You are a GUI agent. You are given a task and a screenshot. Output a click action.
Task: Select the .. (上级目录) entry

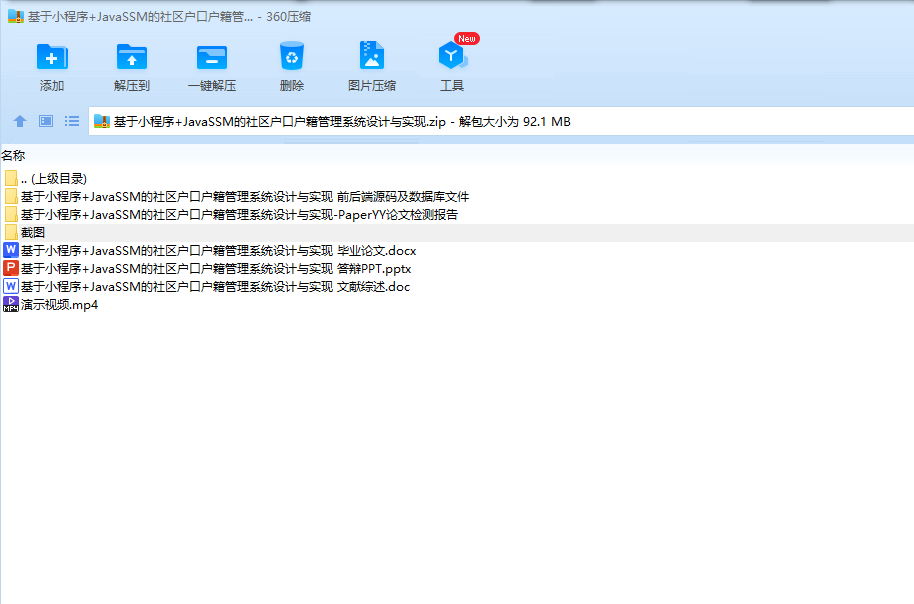[54, 178]
